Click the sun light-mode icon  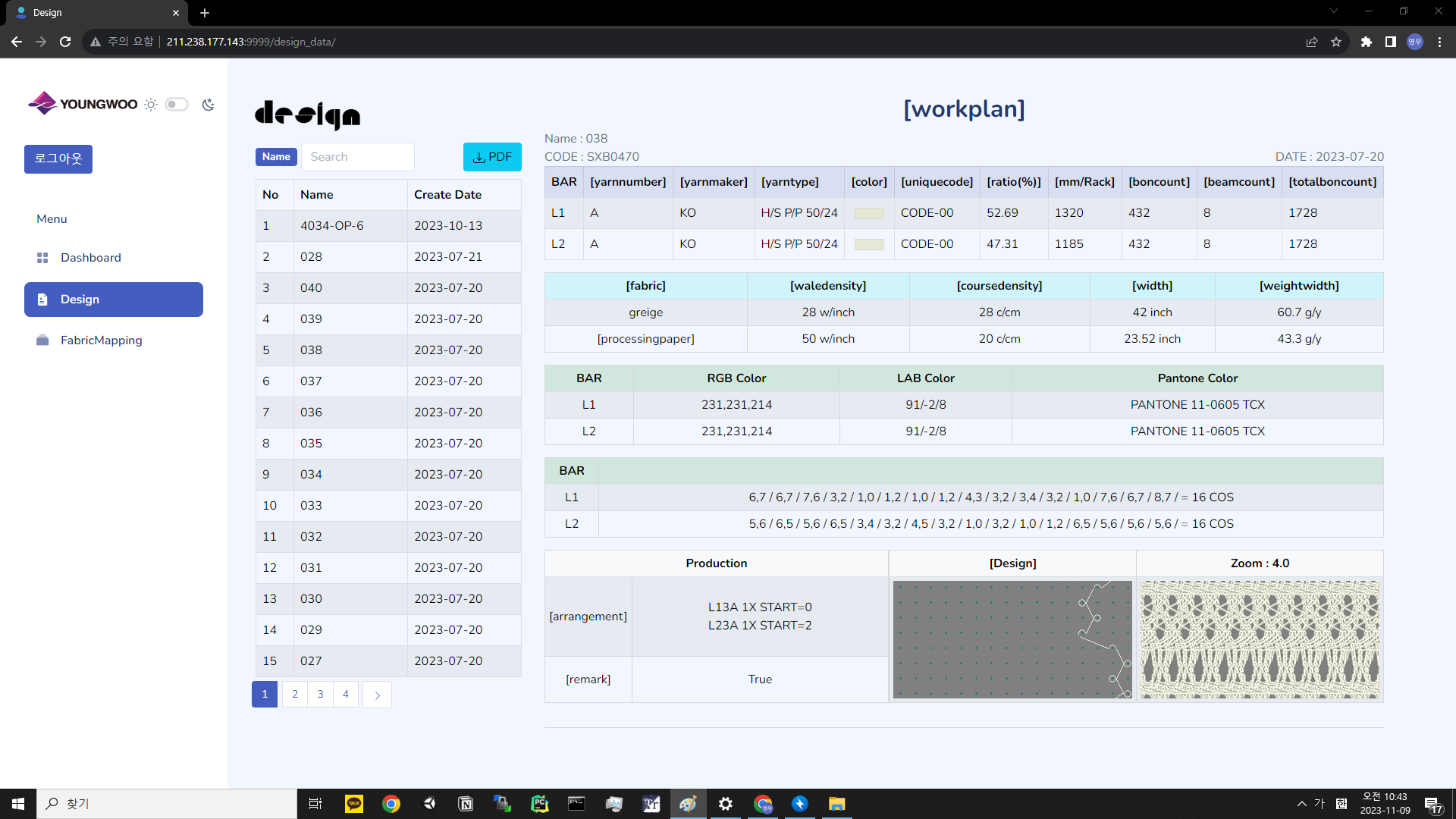coord(151,105)
